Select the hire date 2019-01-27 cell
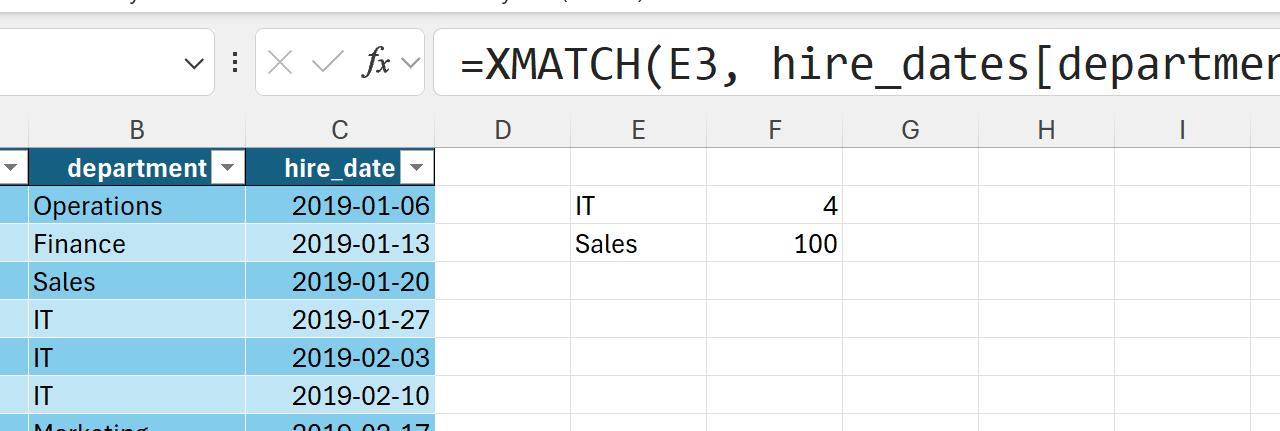The image size is (1280, 431). (x=340, y=320)
